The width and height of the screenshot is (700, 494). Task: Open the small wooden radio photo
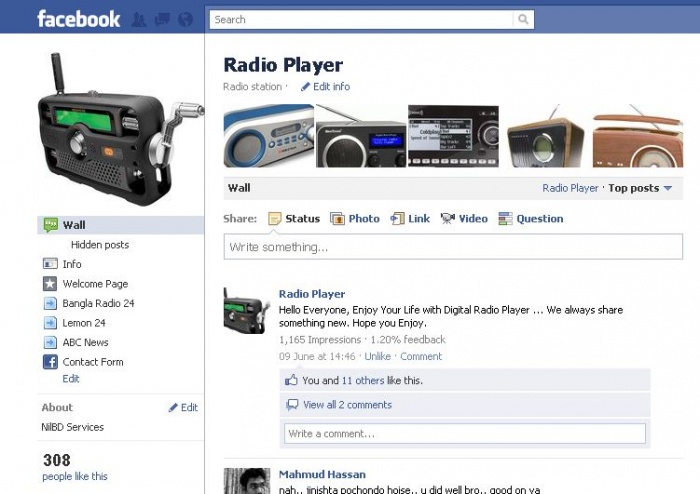[546, 136]
